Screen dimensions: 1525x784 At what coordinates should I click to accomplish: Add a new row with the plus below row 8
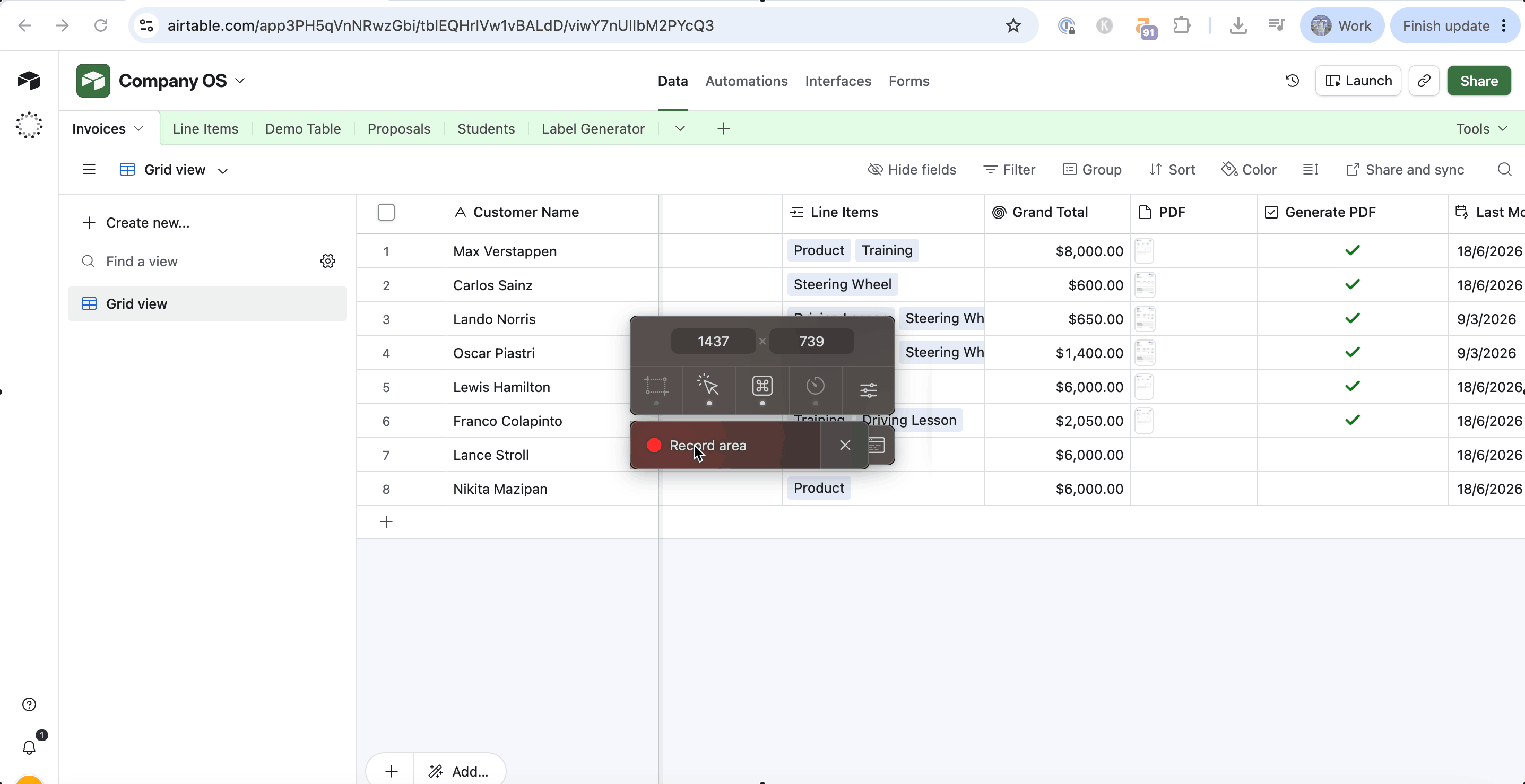point(386,522)
